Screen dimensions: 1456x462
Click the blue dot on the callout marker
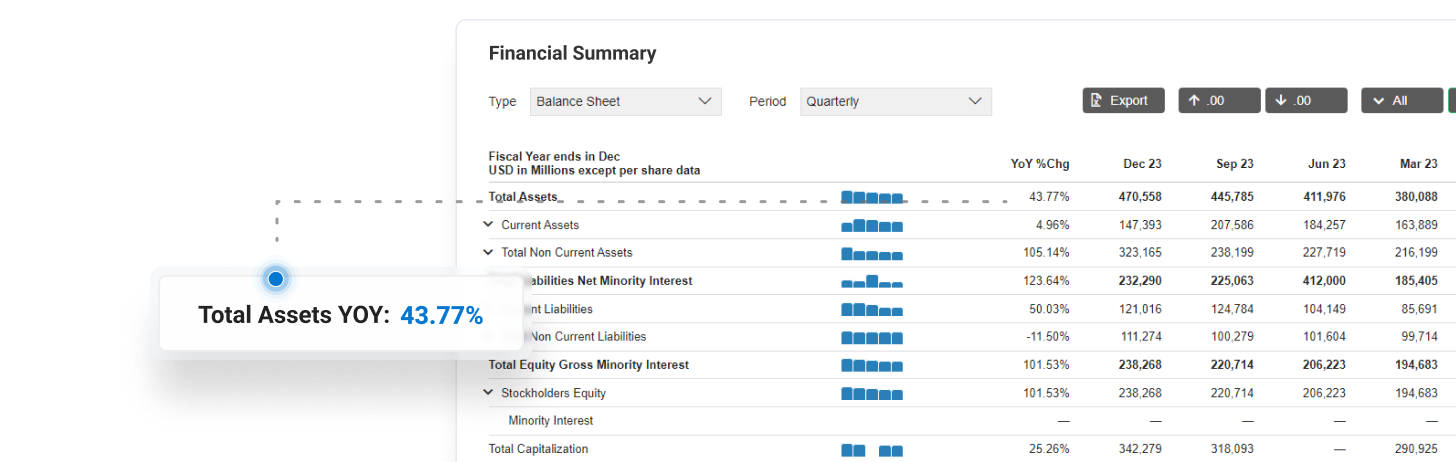[275, 279]
